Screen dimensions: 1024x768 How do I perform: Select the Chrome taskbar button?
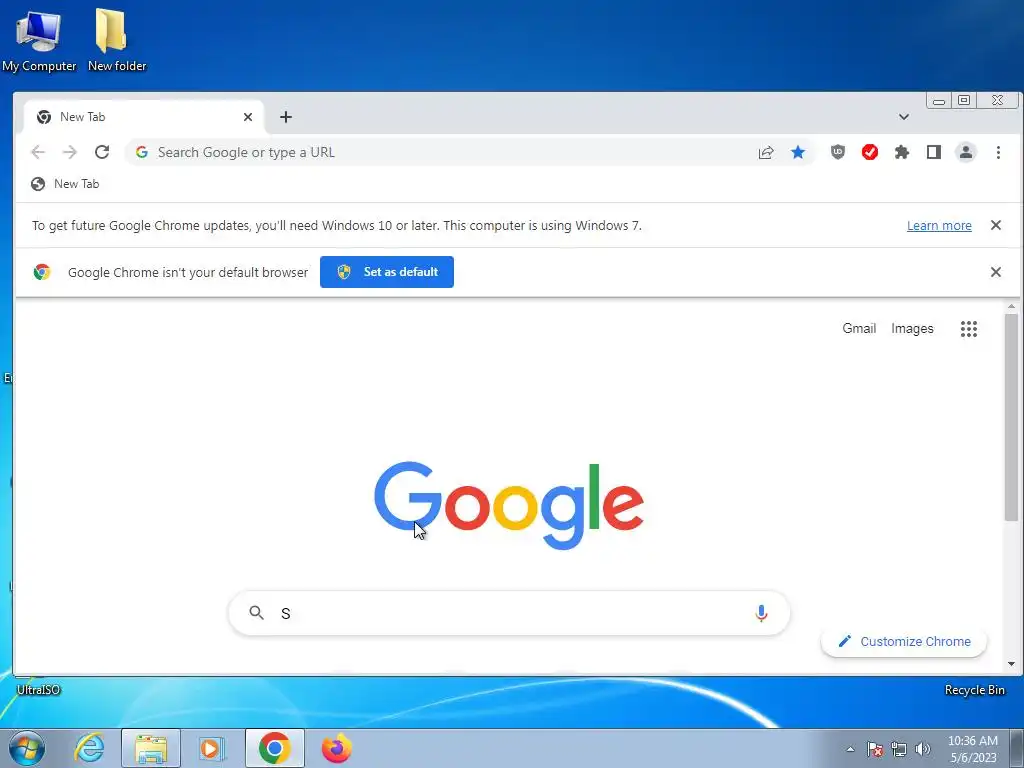[x=274, y=748]
